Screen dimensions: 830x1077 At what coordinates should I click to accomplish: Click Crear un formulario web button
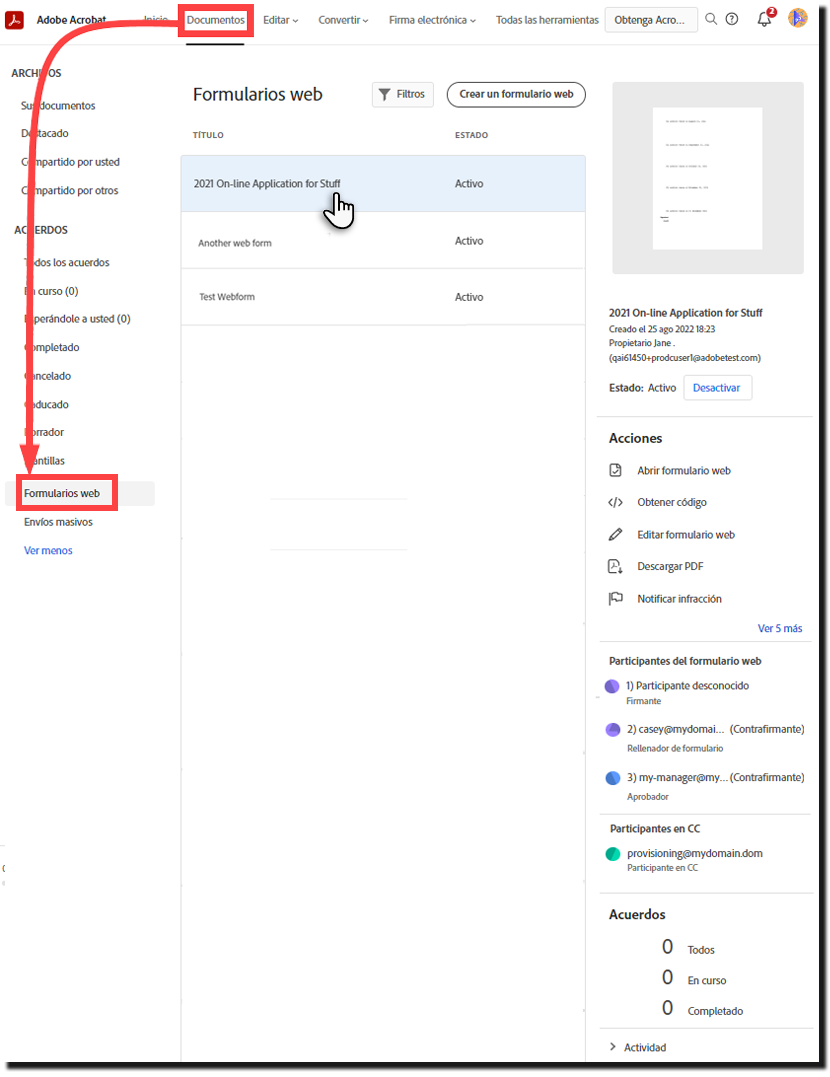tap(516, 94)
